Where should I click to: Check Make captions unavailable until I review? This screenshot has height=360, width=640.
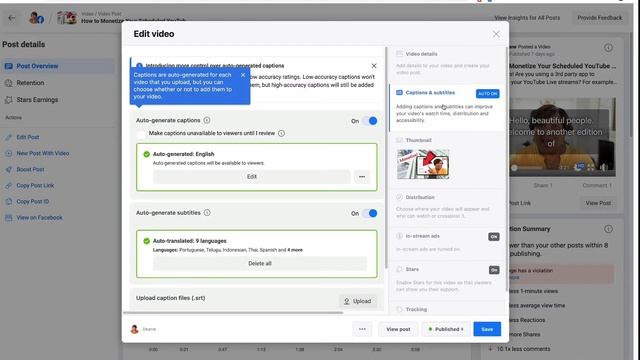(x=141, y=134)
